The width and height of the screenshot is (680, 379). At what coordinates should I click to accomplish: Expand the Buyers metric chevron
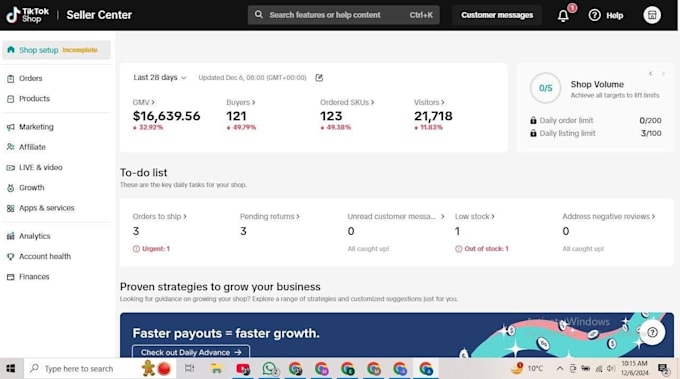click(254, 102)
